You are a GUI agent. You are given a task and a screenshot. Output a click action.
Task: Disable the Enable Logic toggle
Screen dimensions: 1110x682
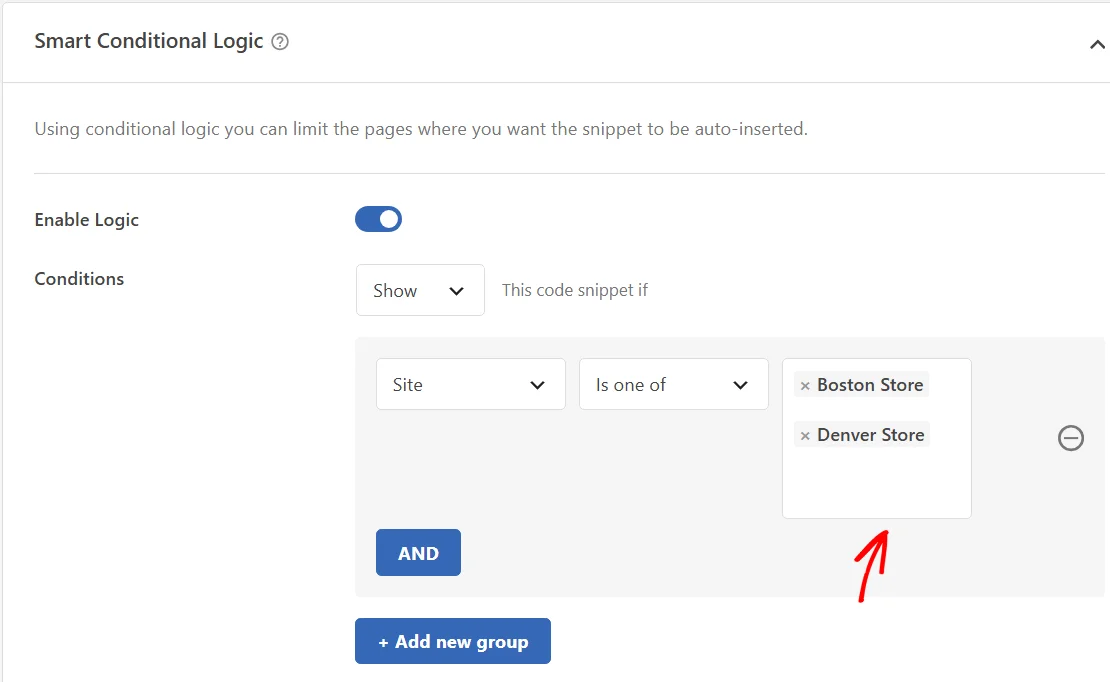point(378,220)
